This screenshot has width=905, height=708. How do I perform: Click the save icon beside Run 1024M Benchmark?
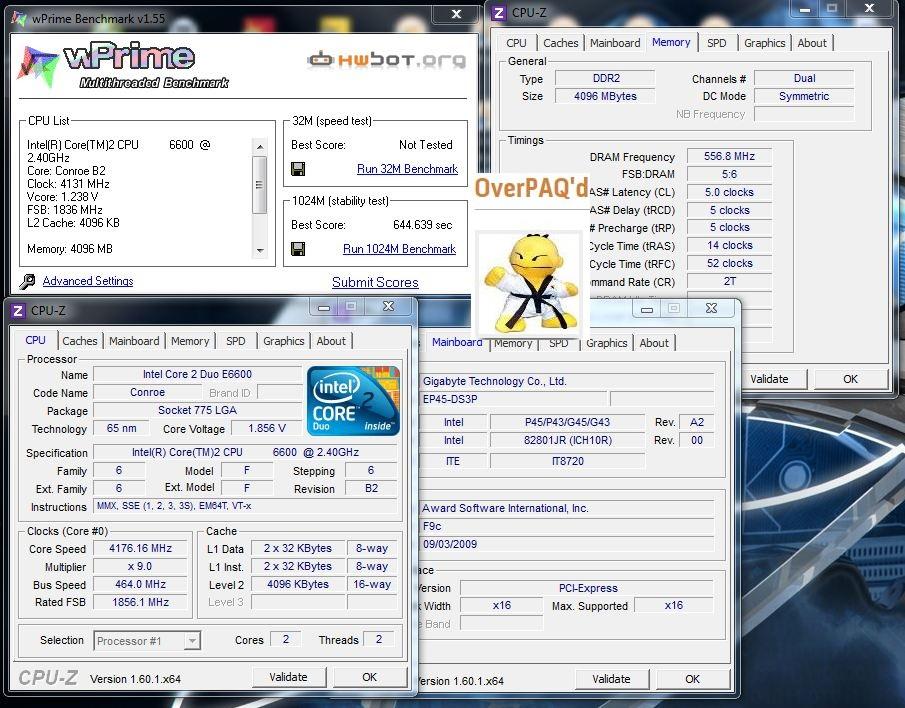coord(298,249)
